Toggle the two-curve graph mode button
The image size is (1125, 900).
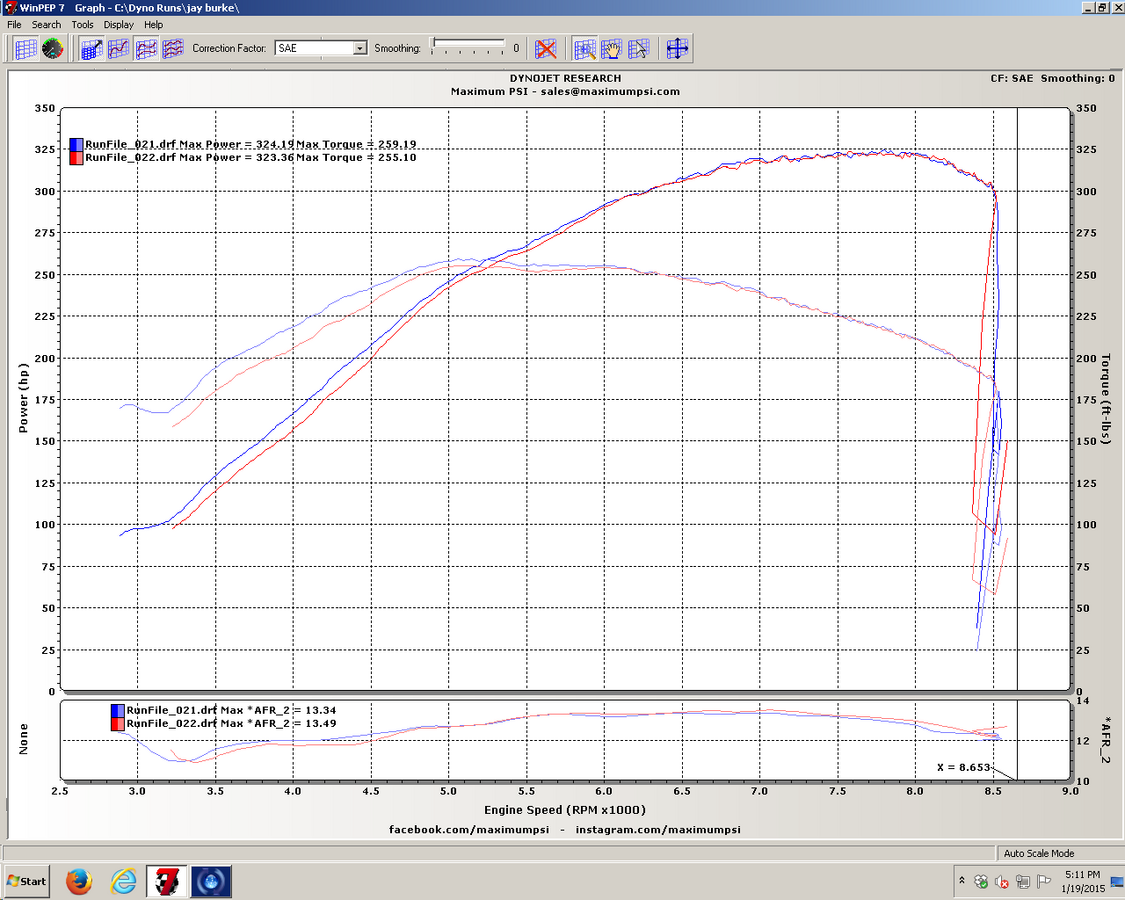[146, 48]
